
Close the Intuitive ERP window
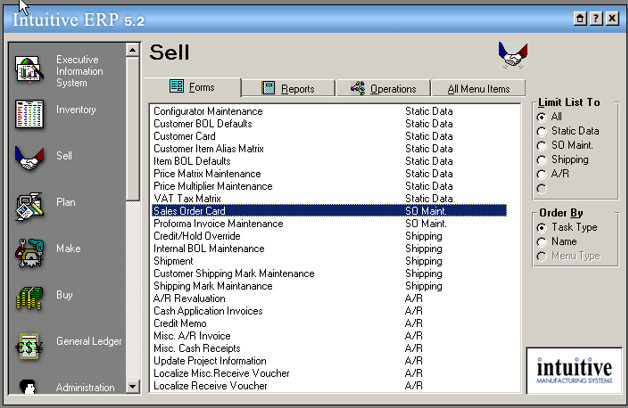pos(612,18)
